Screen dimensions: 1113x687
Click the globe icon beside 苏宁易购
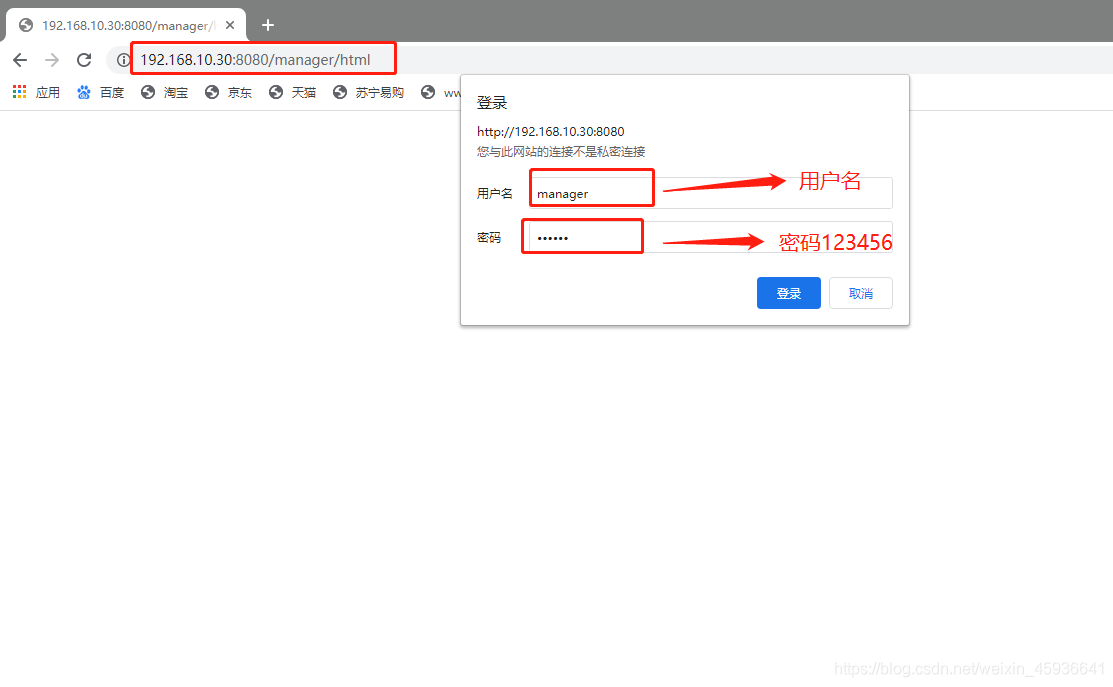click(340, 92)
